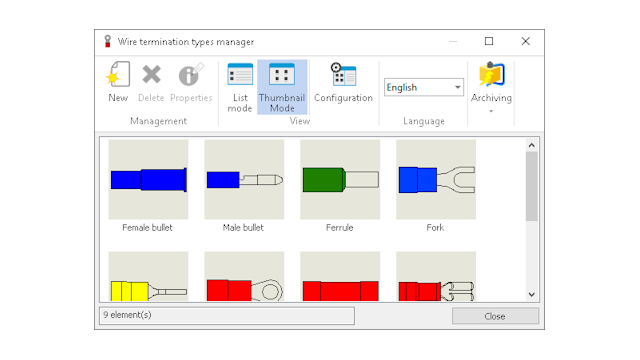Open the English language dropdown

(424, 87)
